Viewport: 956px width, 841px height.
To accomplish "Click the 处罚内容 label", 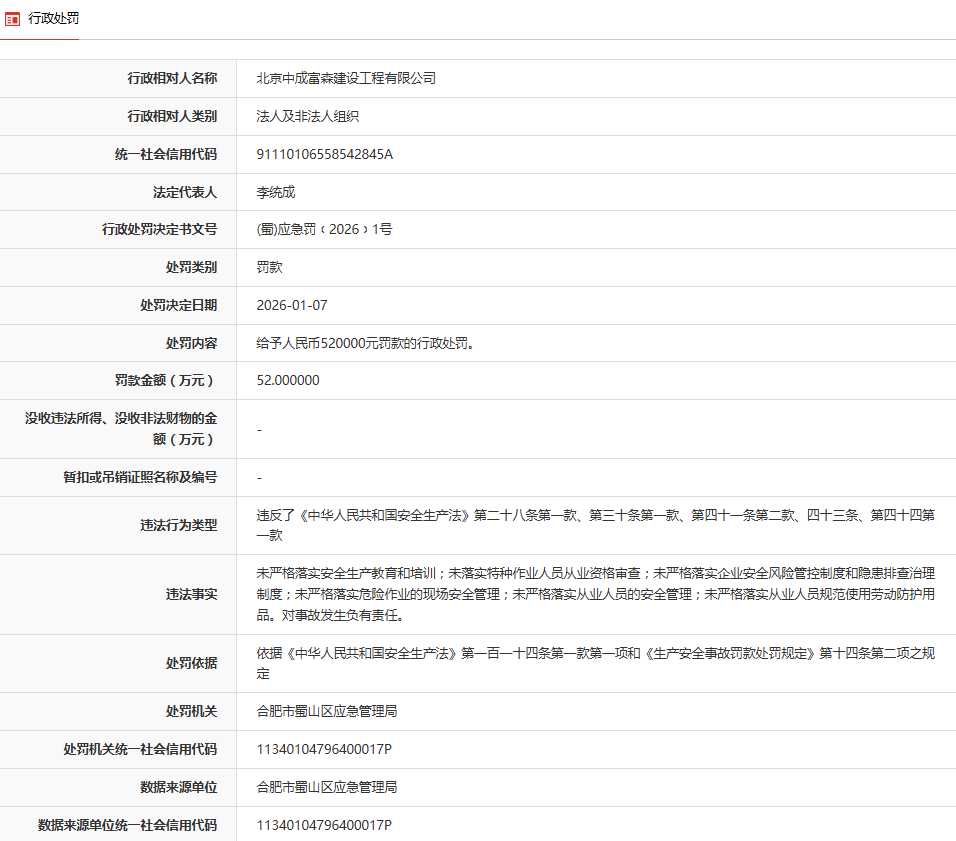I will pos(191,343).
